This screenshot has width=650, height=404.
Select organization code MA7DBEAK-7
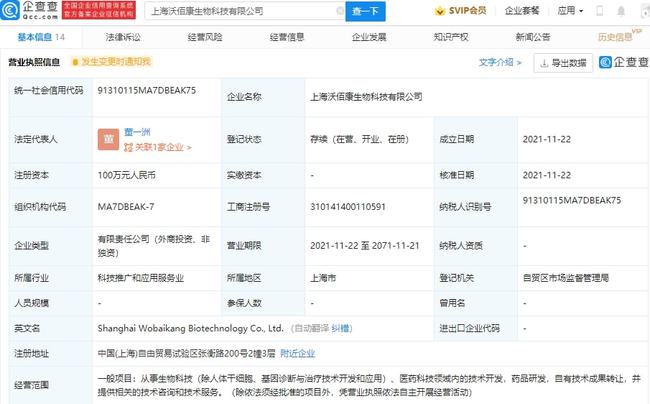coord(126,207)
